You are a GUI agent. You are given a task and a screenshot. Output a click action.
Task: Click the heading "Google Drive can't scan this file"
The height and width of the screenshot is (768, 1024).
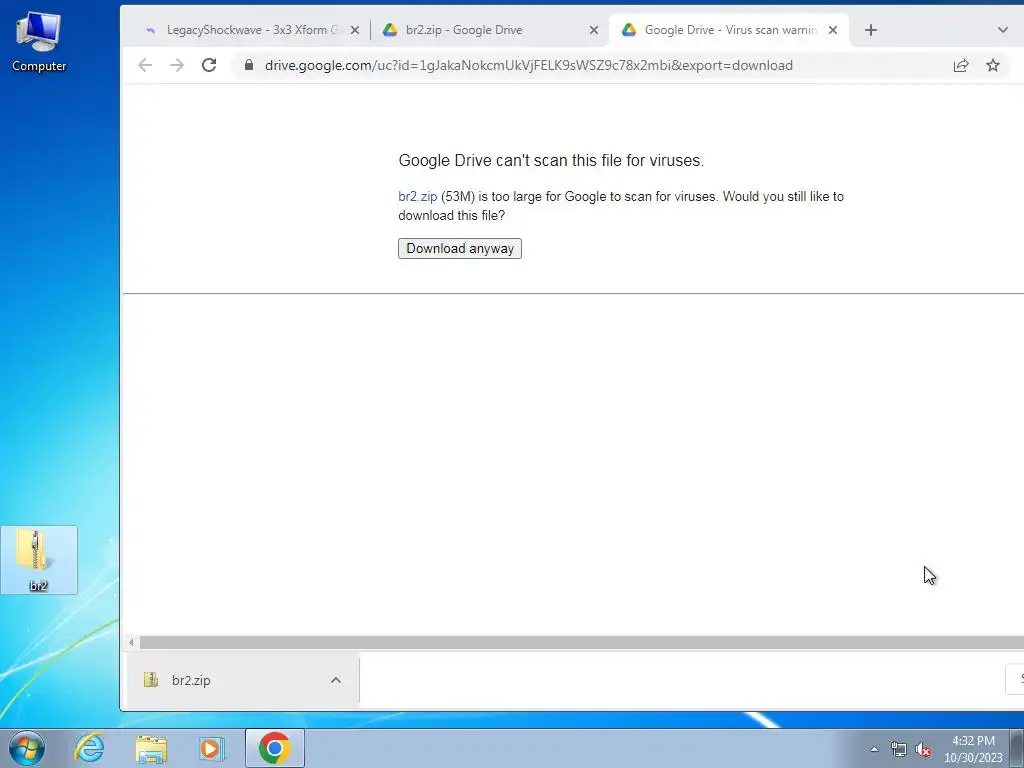551,161
